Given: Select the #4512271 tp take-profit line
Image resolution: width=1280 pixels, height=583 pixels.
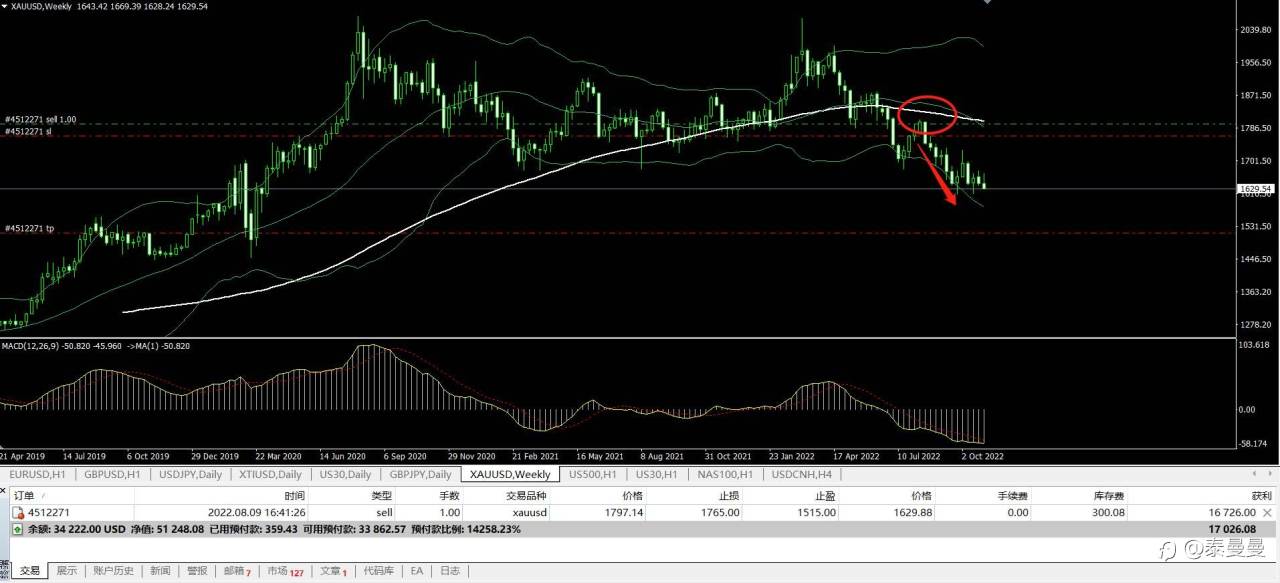Looking at the screenshot, I should (28, 228).
